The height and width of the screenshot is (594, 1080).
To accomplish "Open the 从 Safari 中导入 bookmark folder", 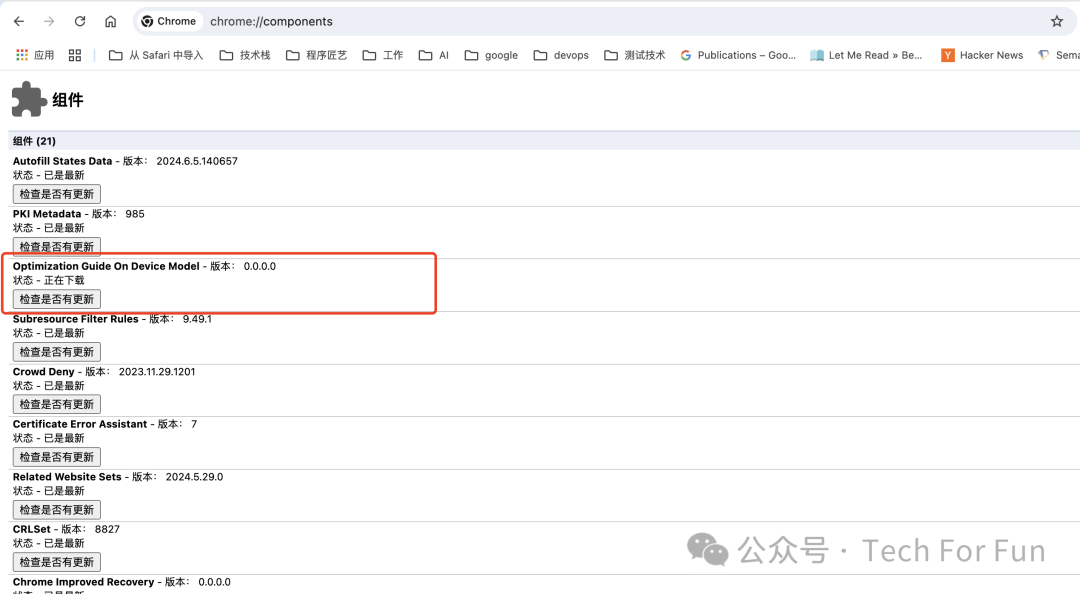I will tap(156, 55).
